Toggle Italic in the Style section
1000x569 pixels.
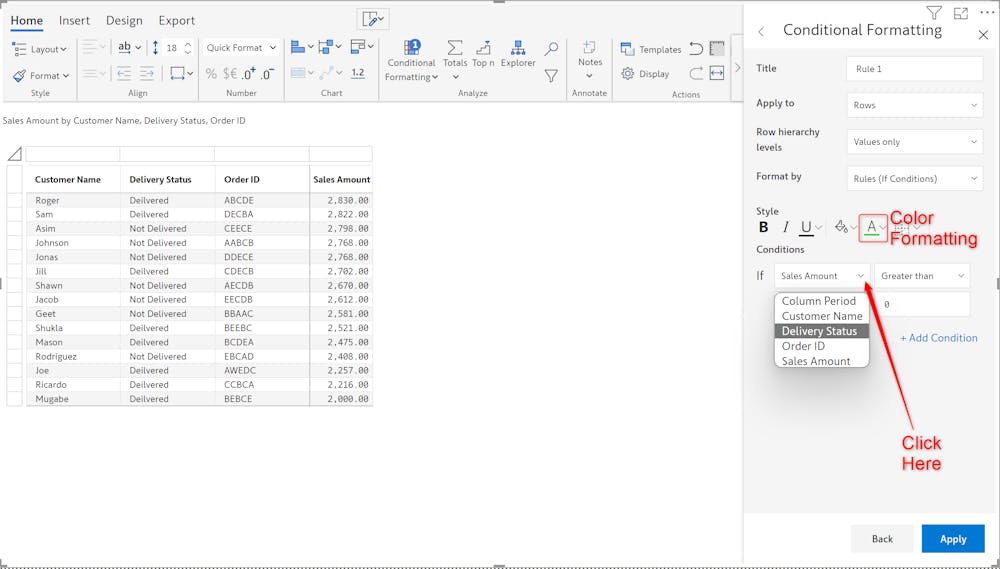point(786,227)
